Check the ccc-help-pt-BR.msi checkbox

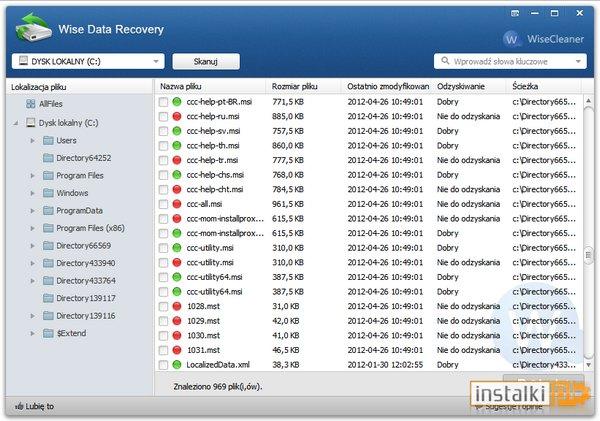[163, 102]
